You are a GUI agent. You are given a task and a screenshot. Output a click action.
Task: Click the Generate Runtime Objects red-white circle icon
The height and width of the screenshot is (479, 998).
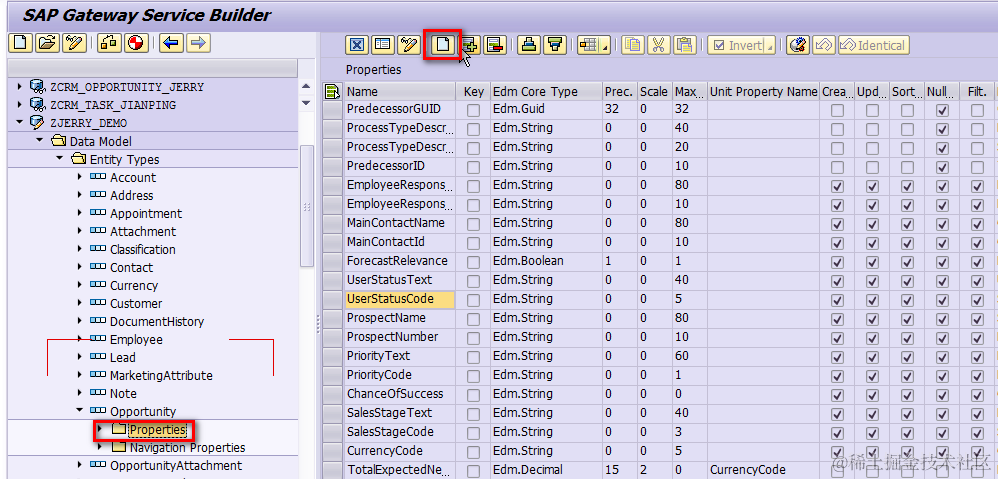[137, 43]
